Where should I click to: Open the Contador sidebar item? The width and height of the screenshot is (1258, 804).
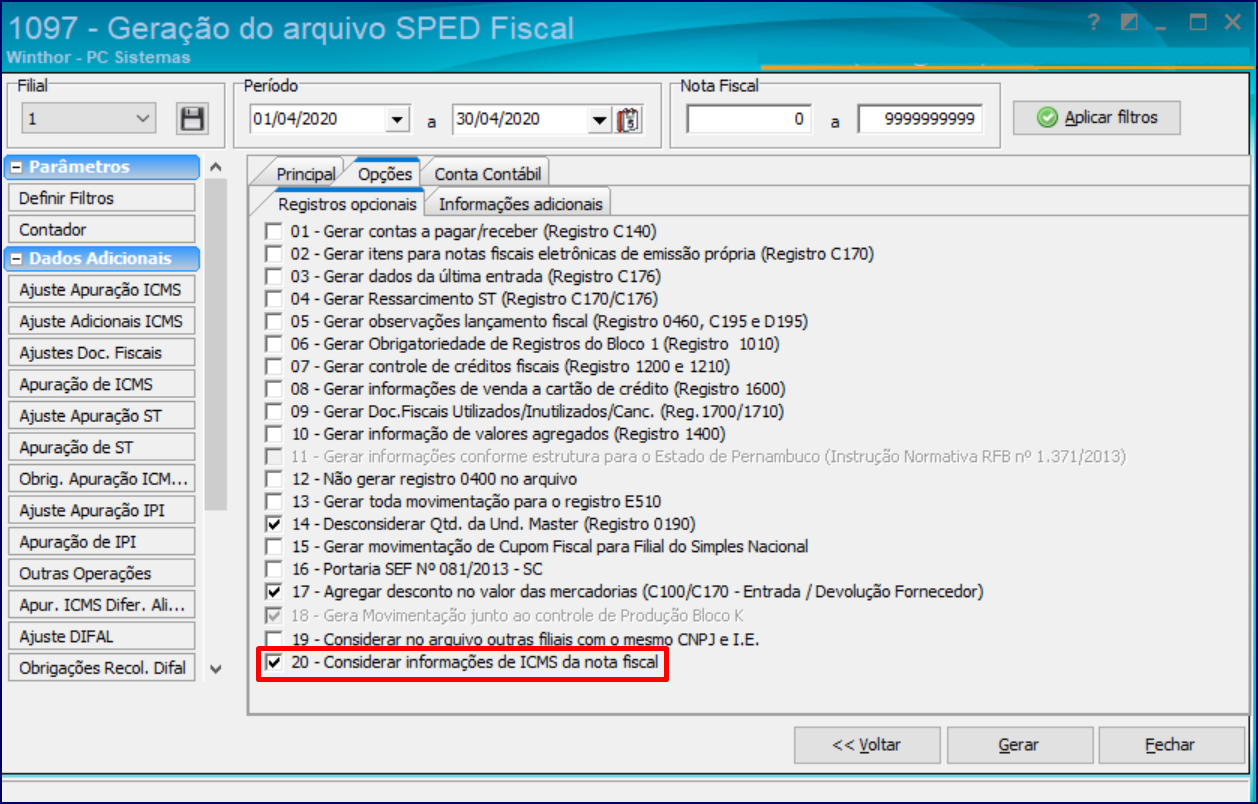[x=101, y=229]
